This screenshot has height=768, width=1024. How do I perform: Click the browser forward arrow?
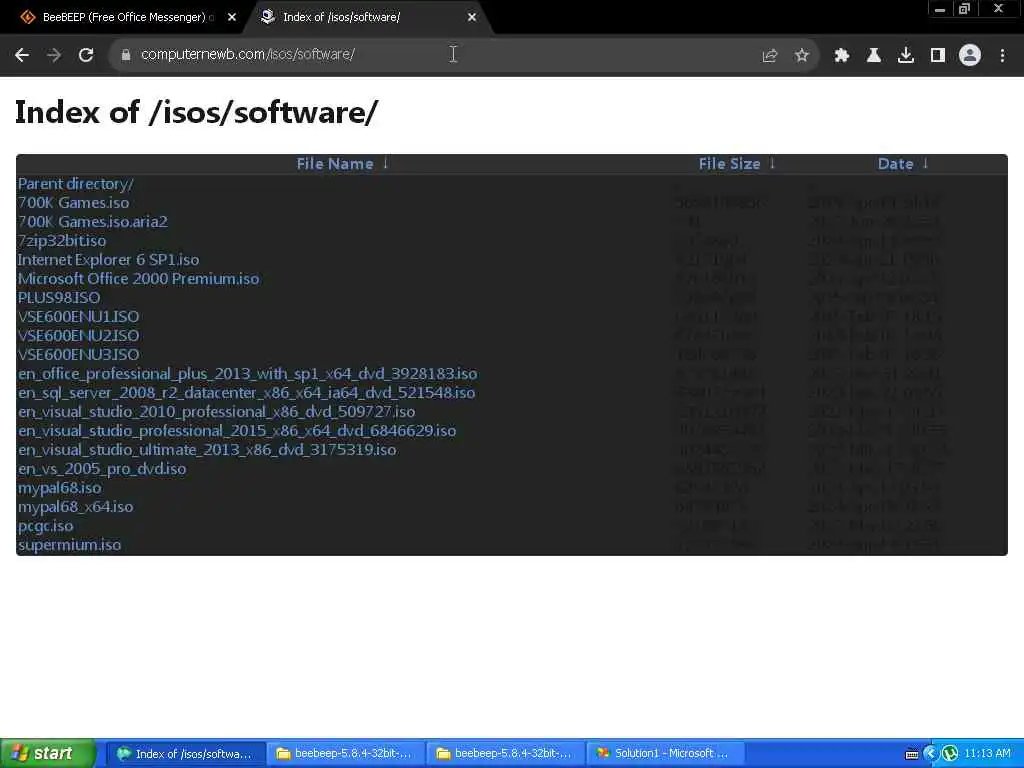pyautogui.click(x=54, y=55)
